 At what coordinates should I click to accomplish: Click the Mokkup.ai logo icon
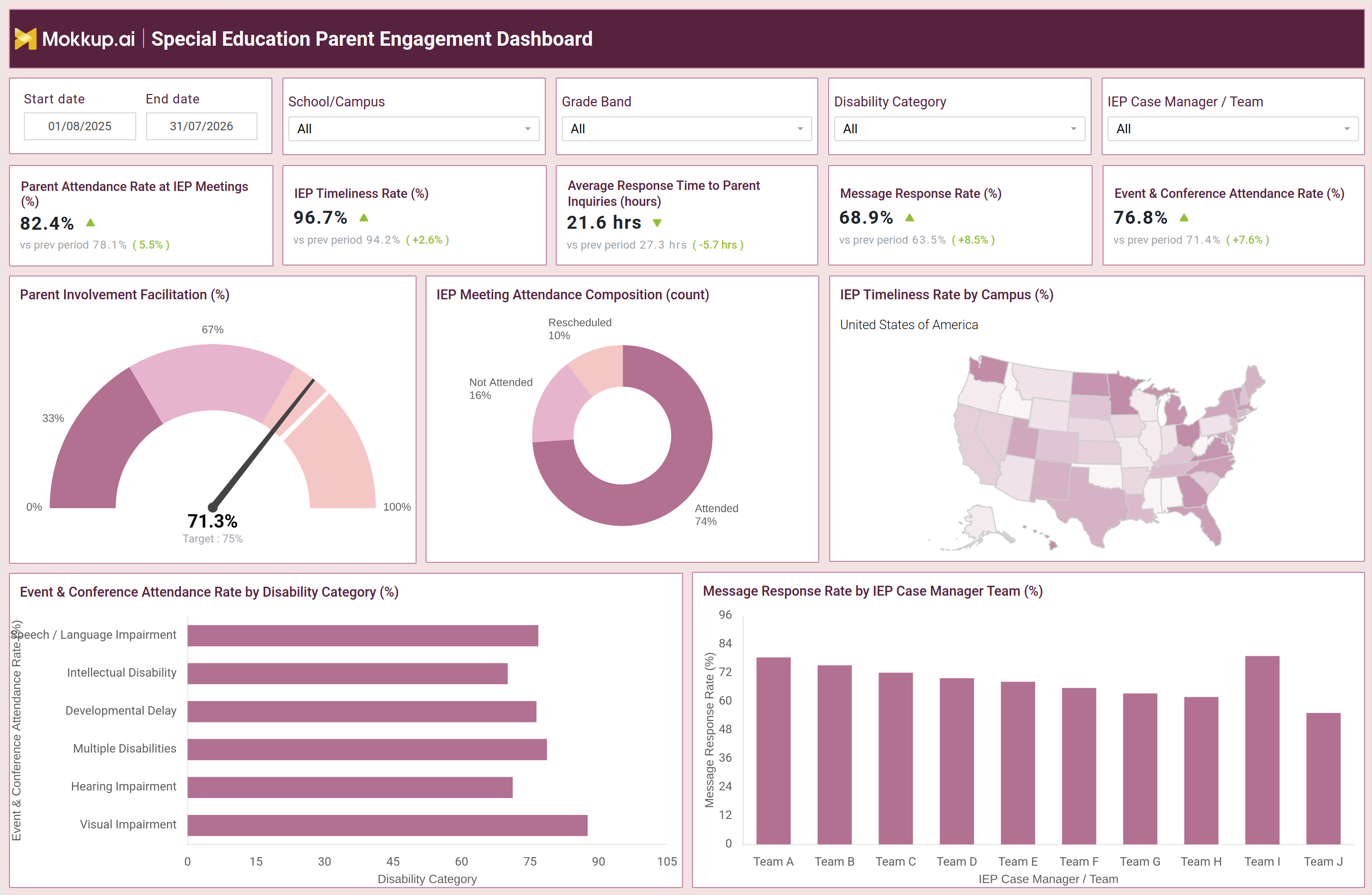(x=25, y=39)
